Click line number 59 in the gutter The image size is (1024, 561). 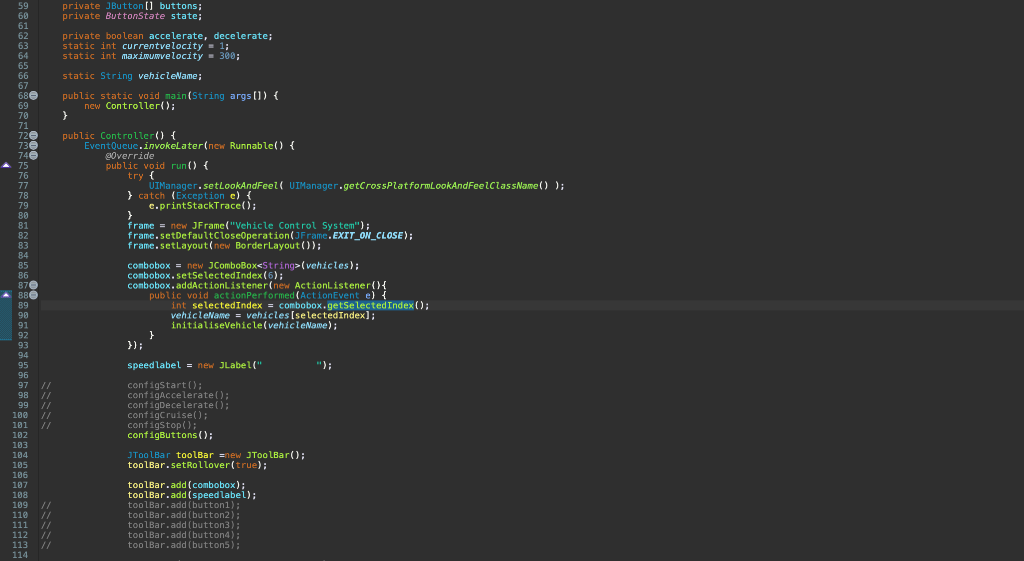(23, 6)
